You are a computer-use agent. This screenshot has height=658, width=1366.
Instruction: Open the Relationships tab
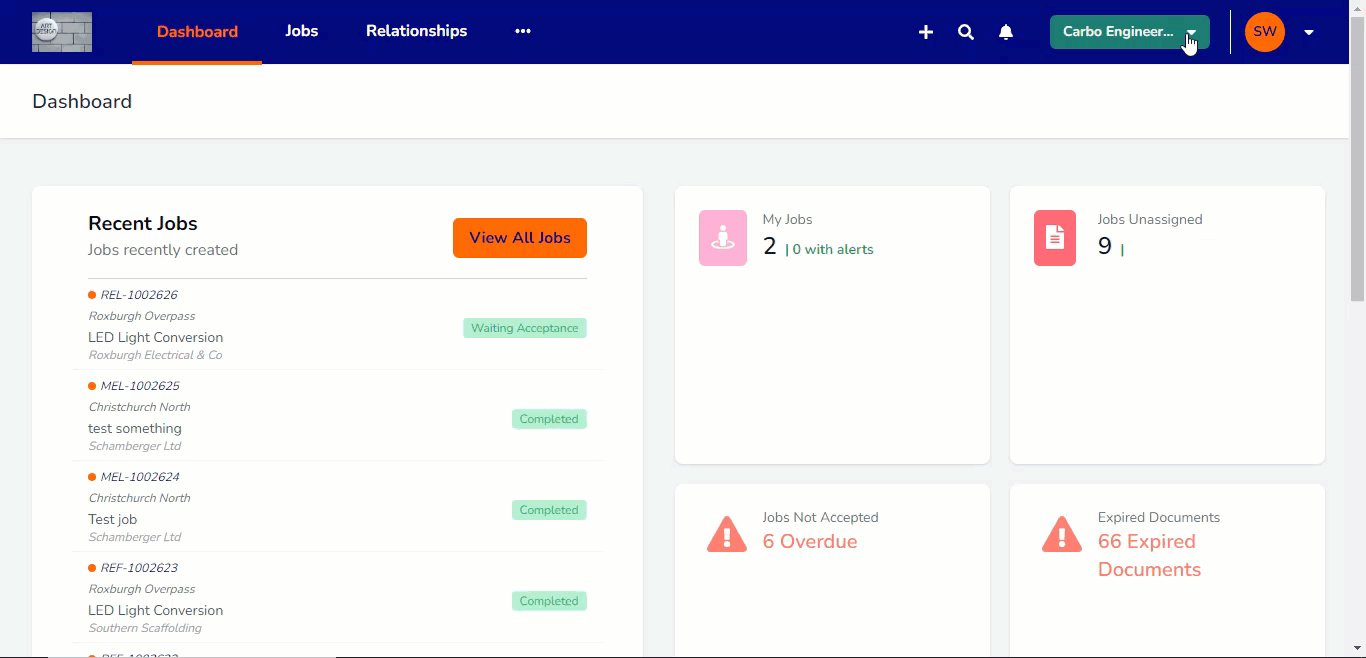click(x=416, y=31)
